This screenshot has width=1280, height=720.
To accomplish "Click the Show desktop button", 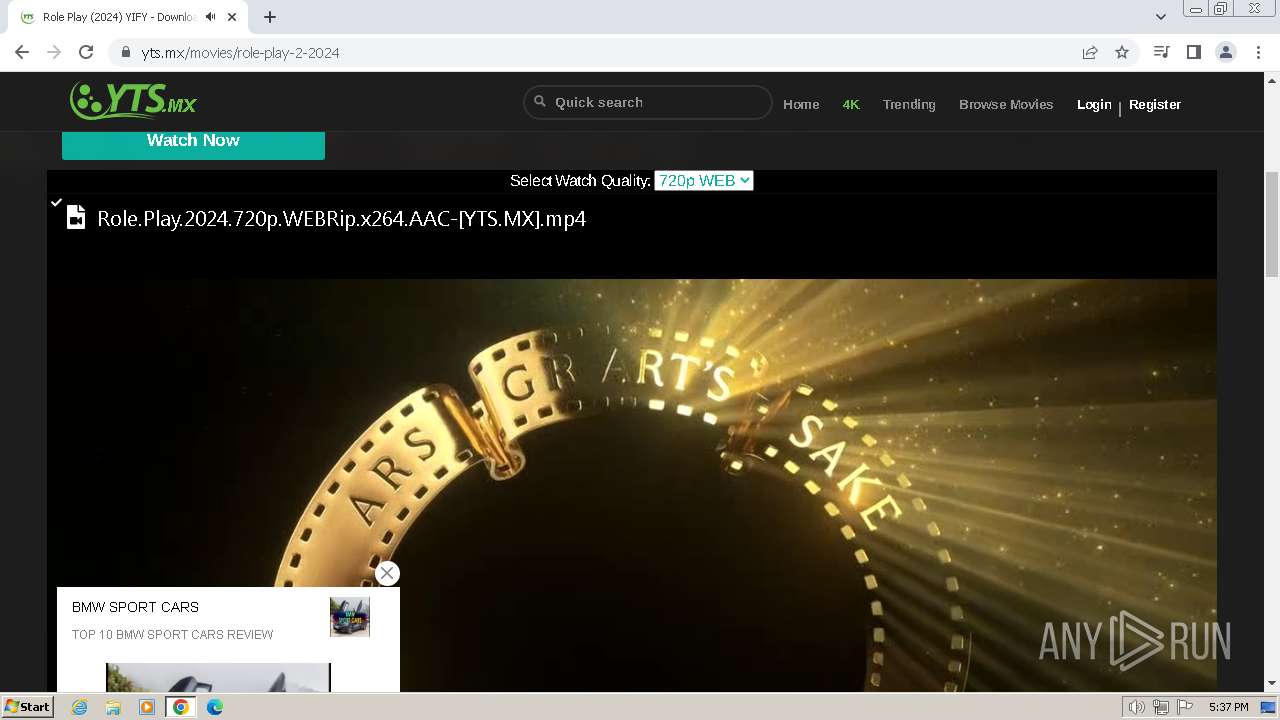I will pos(1269,707).
